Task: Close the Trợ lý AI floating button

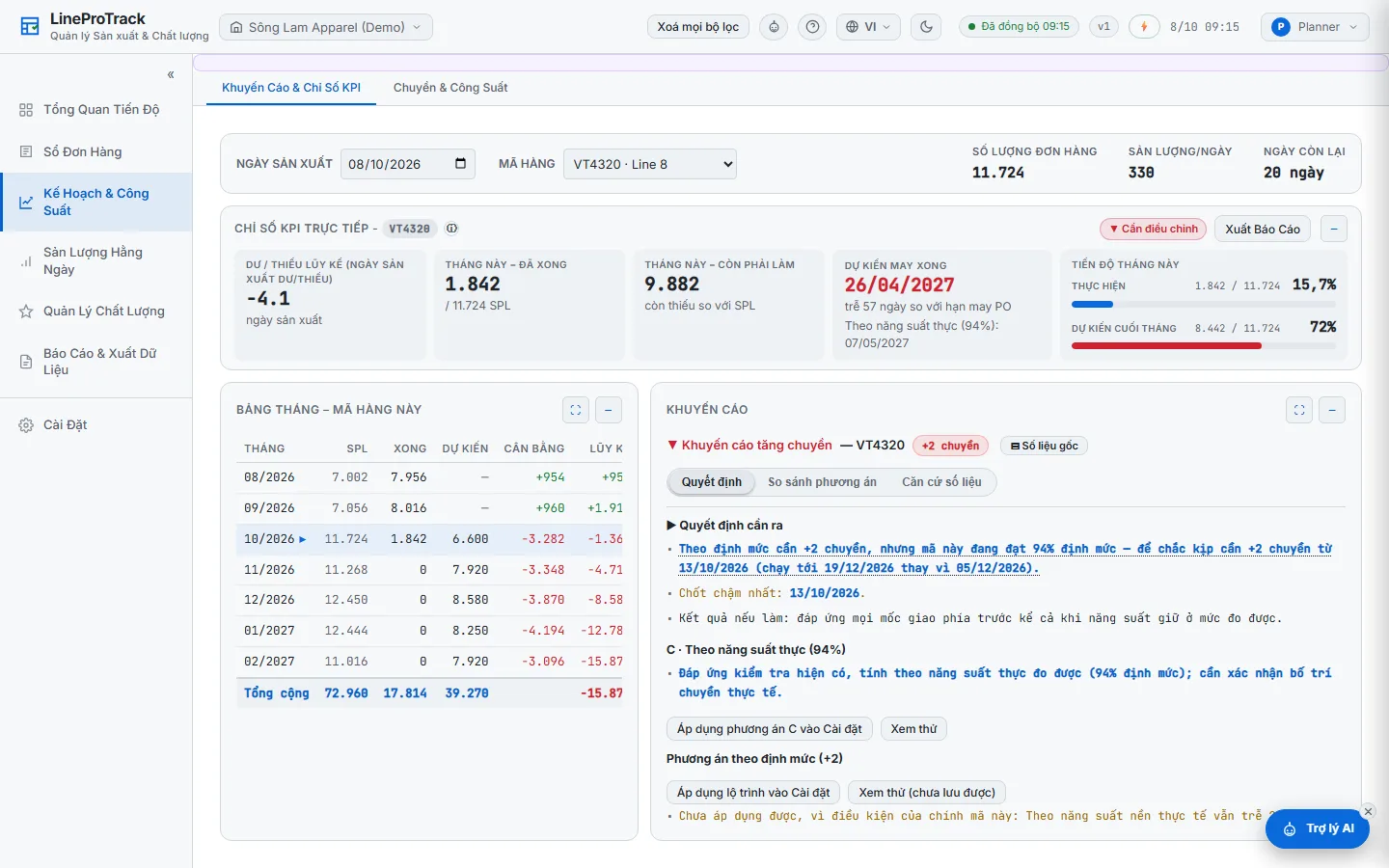Action: (x=1368, y=811)
